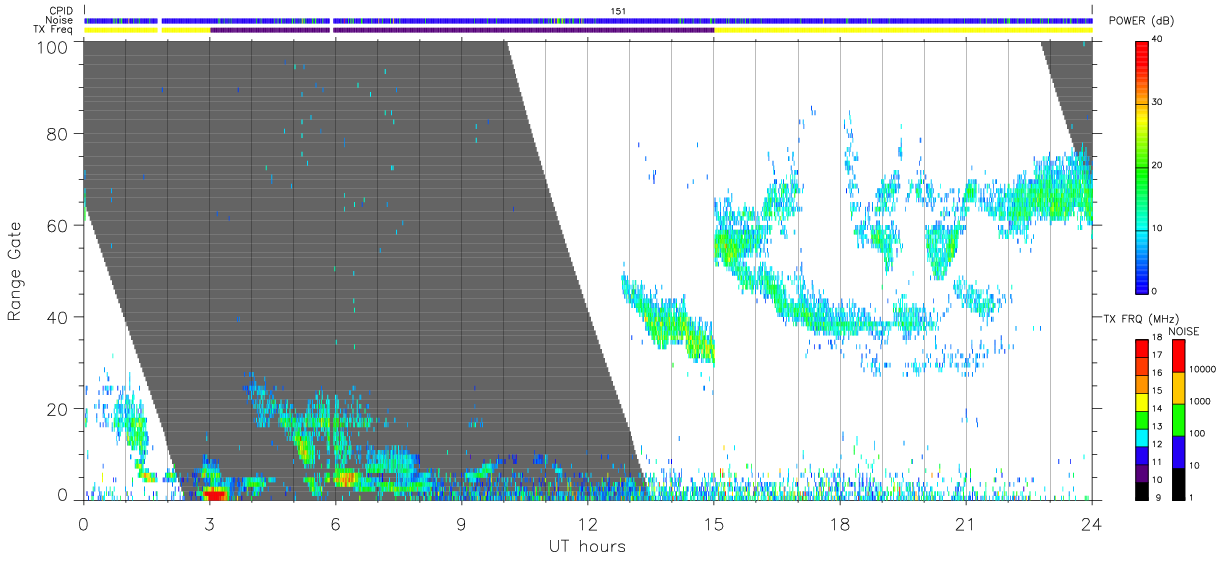Click the "CPID" label

[x=61, y=11]
